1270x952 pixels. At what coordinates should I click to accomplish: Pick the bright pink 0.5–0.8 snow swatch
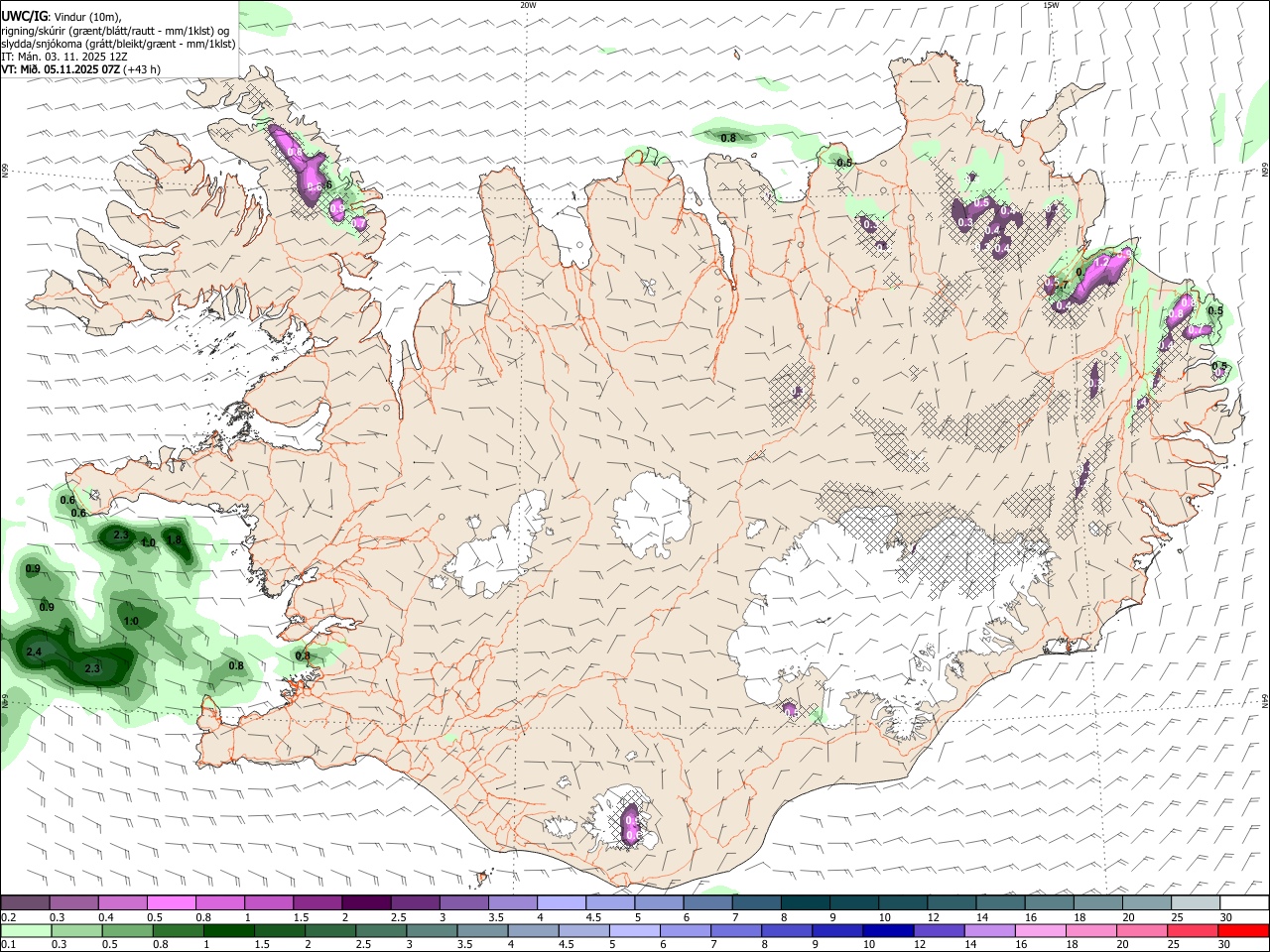[172, 902]
